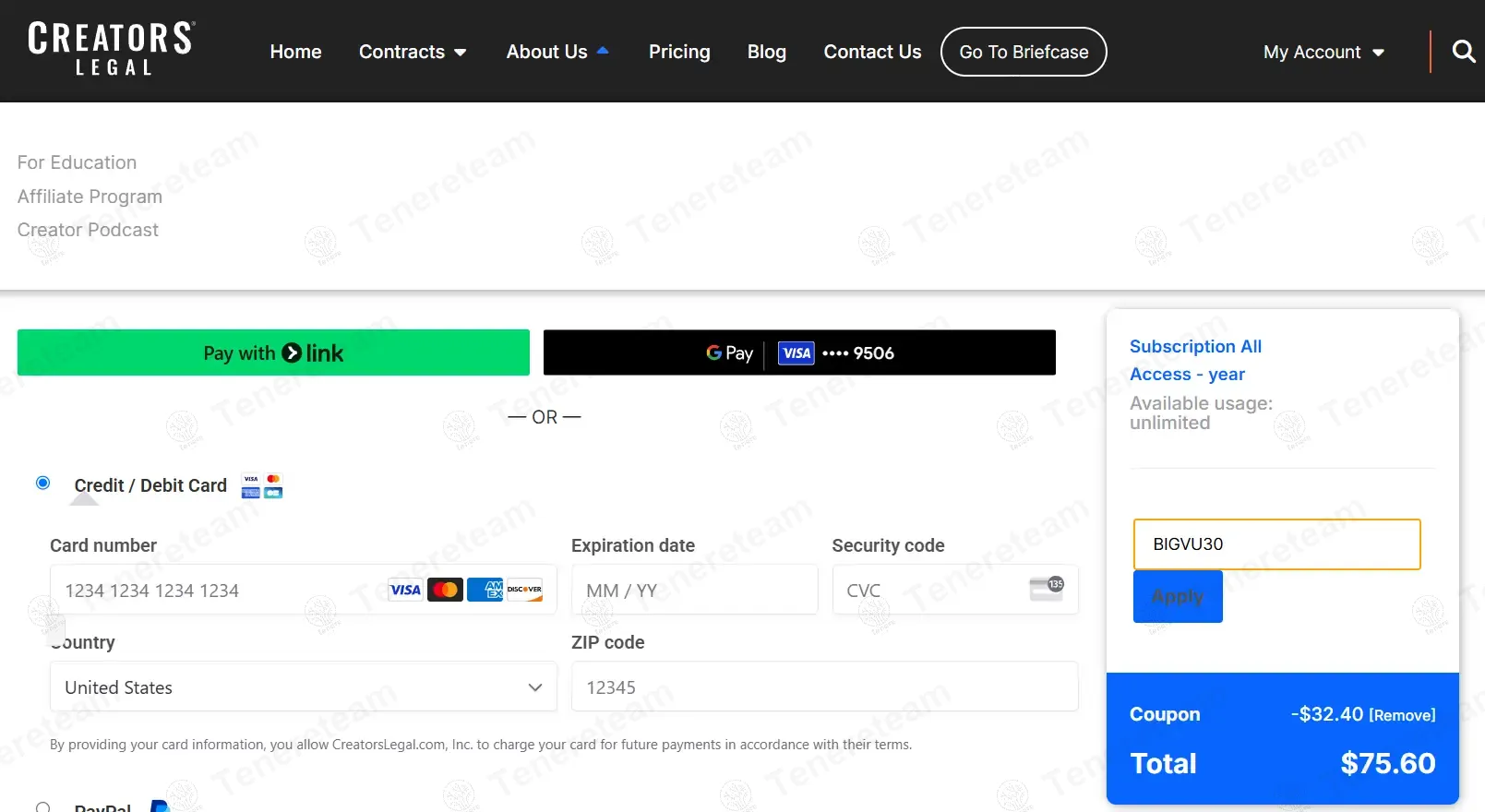Click the Available usage: unlimited text
Image resolution: width=1485 pixels, height=812 pixels.
pyautogui.click(x=1201, y=412)
